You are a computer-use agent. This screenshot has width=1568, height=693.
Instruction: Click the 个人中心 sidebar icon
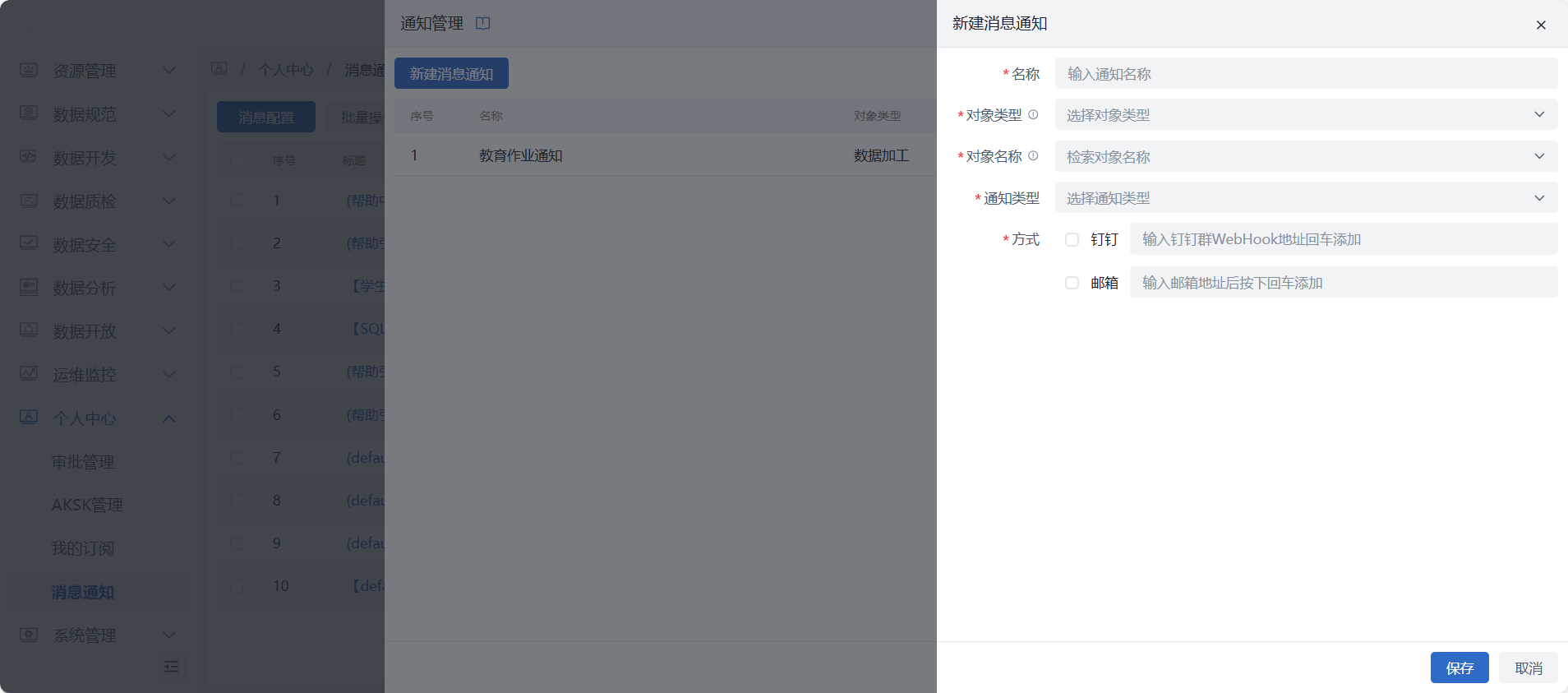[29, 418]
